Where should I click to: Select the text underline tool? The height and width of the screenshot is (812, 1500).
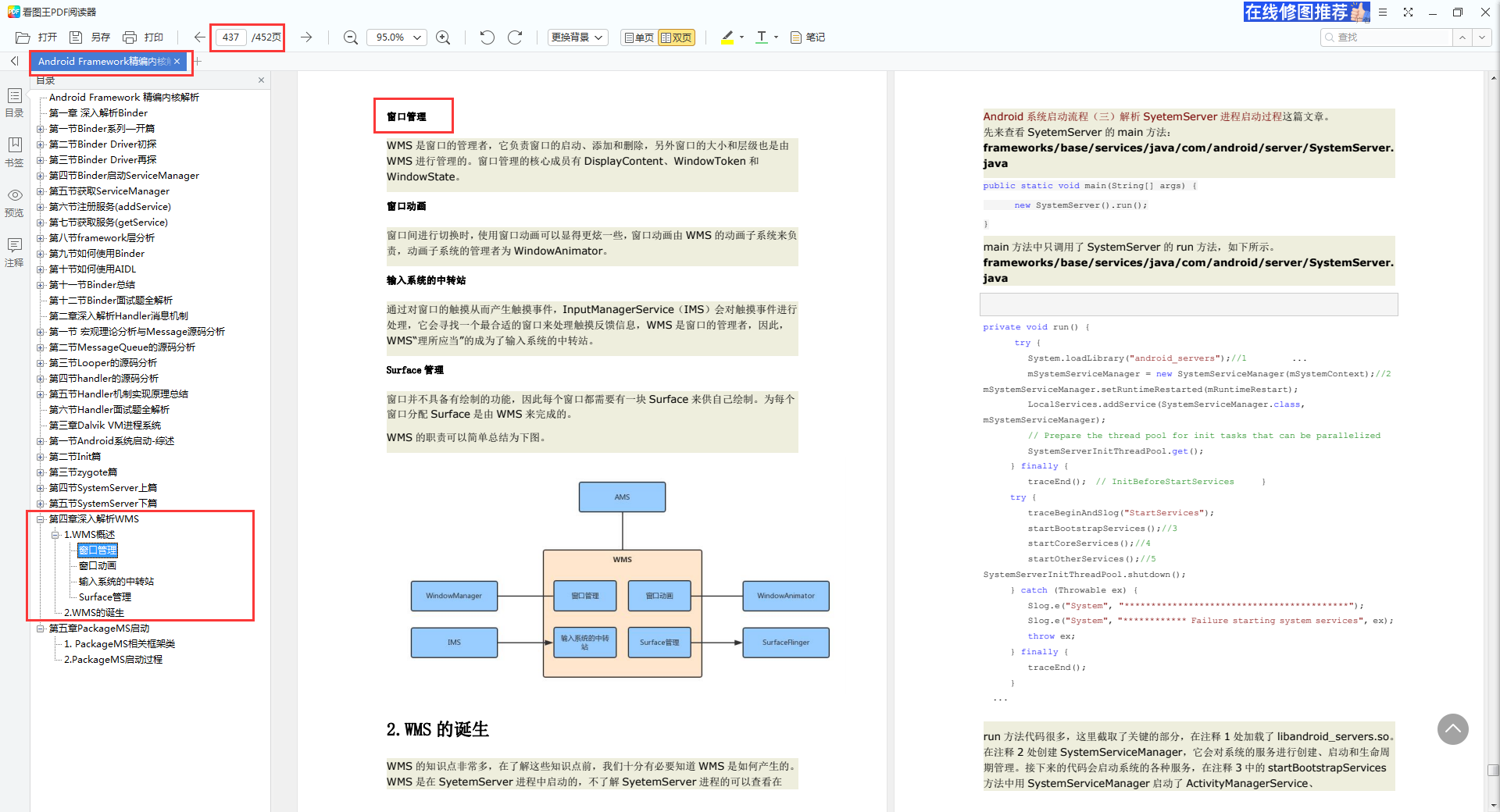point(762,37)
